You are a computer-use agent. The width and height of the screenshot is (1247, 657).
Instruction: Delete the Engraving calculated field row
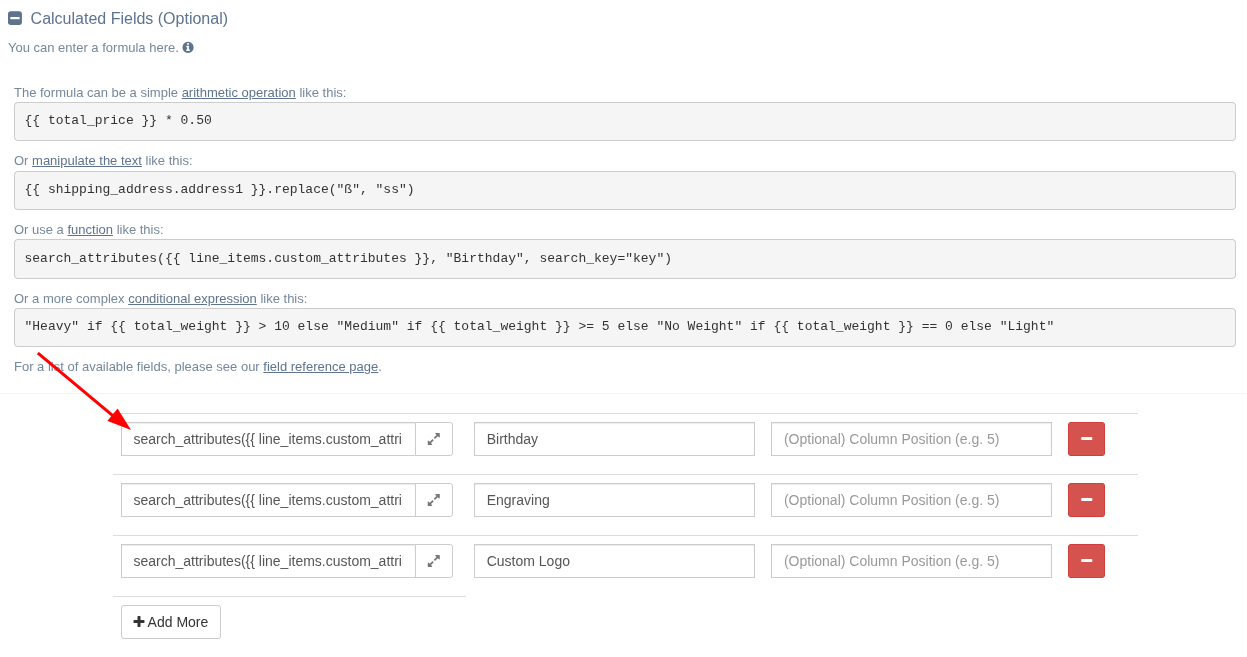[x=1086, y=500]
